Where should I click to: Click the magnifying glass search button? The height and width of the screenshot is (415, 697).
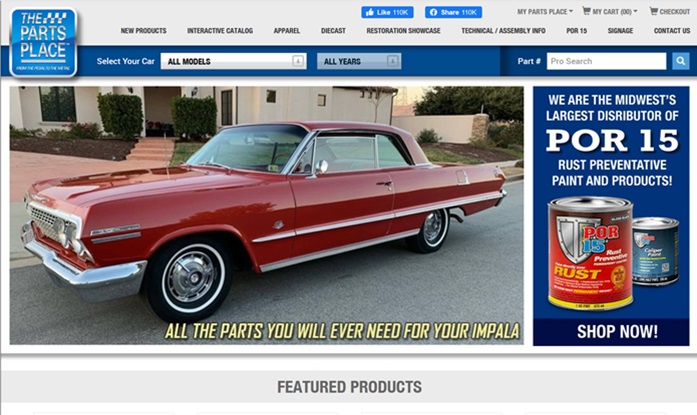[680, 61]
